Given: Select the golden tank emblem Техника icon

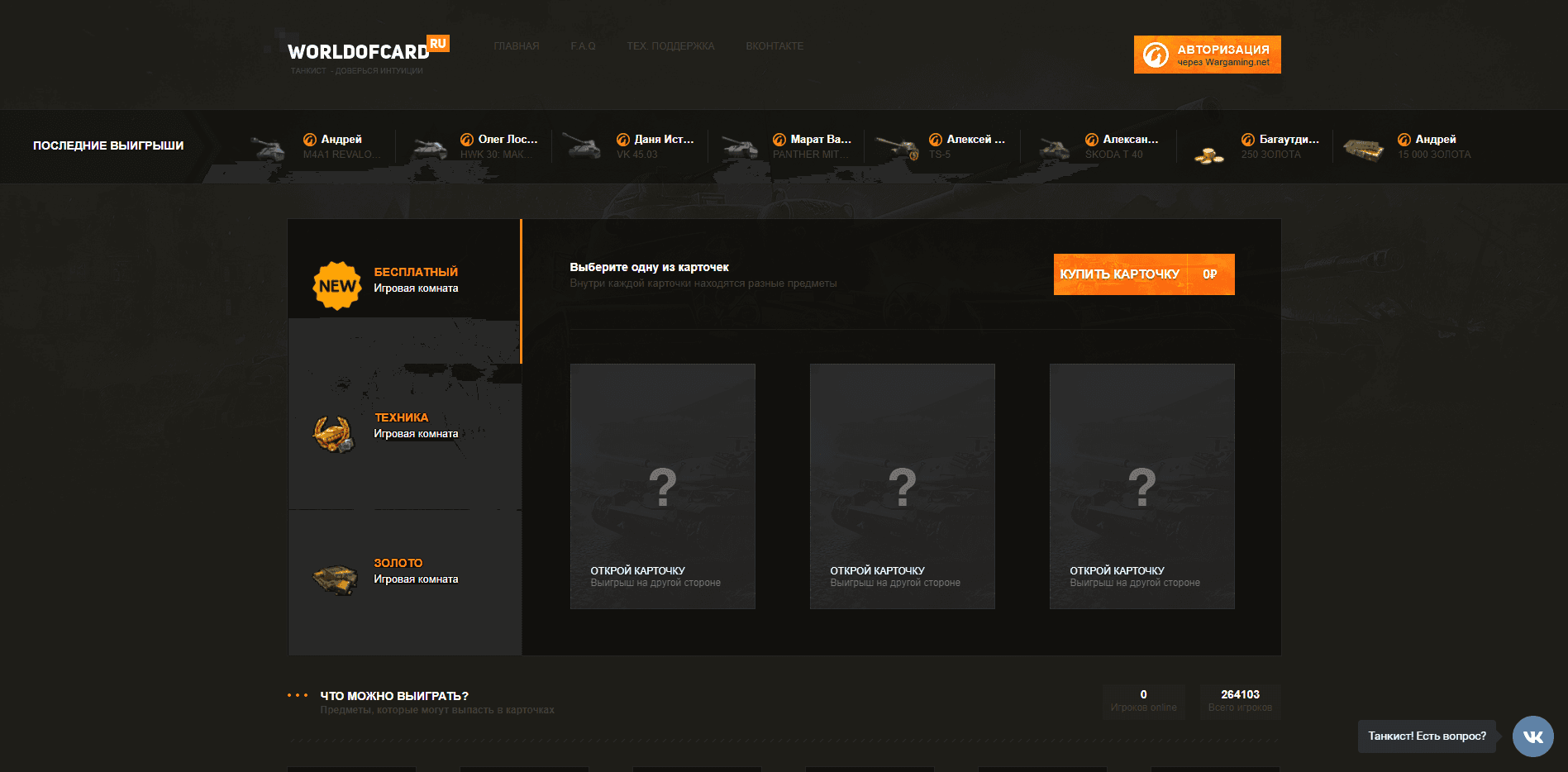Looking at the screenshot, I should (334, 433).
